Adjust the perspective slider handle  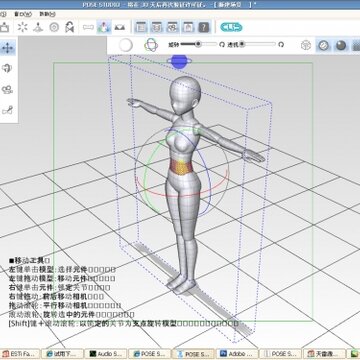tap(242, 44)
